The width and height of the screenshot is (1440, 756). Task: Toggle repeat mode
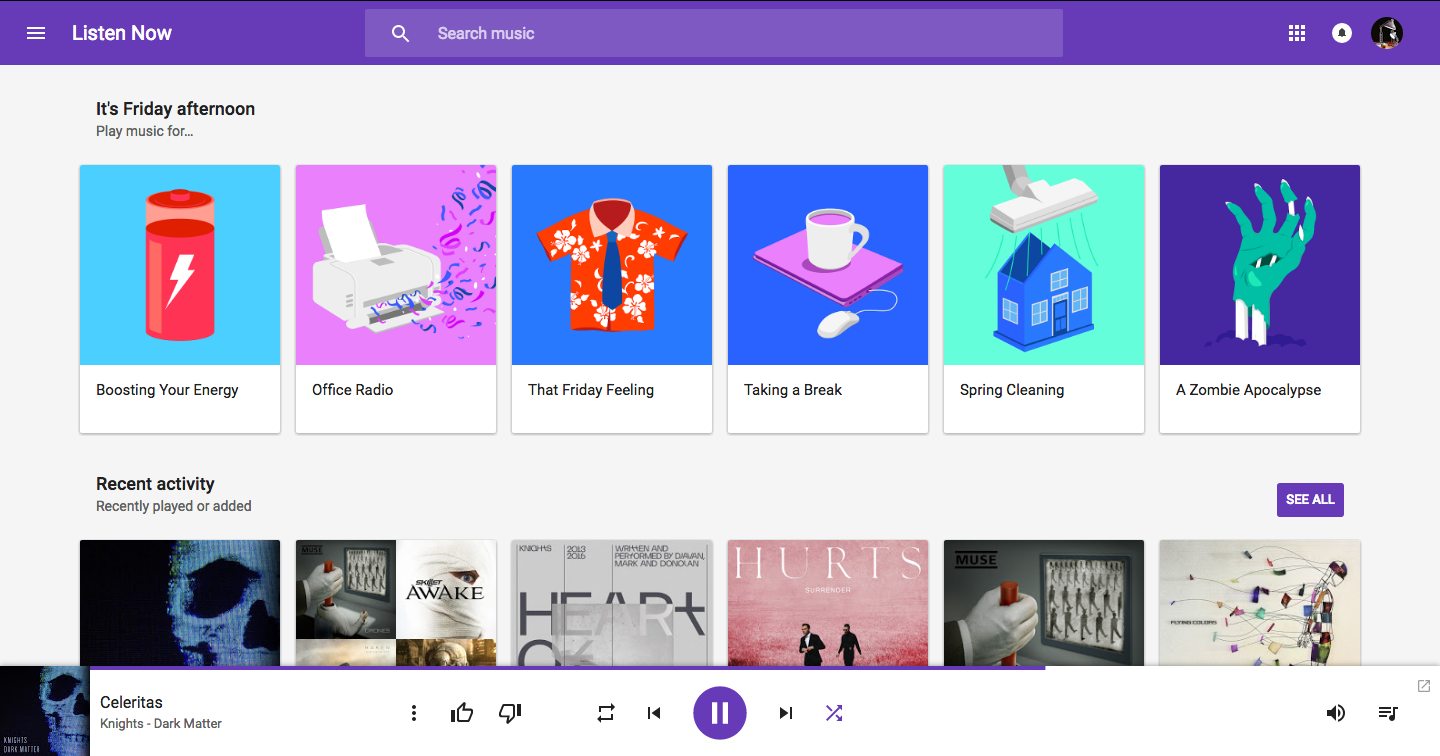click(606, 713)
